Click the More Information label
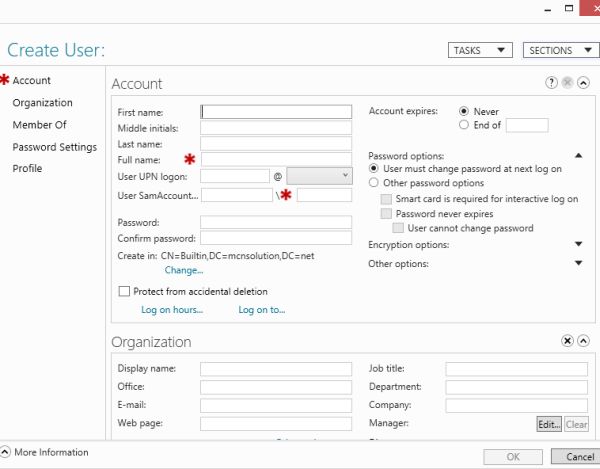 point(51,452)
